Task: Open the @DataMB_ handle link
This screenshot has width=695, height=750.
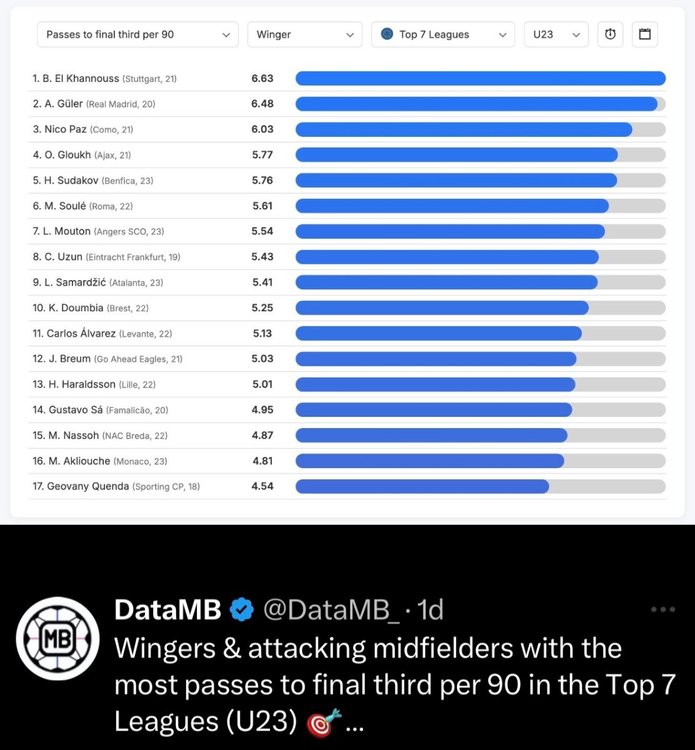Action: point(331,610)
